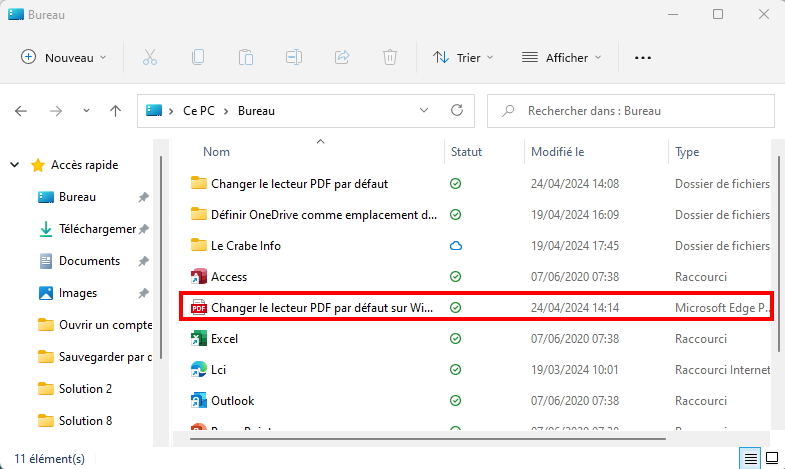Click the Rechercher dans : Bureau field

coord(631,111)
